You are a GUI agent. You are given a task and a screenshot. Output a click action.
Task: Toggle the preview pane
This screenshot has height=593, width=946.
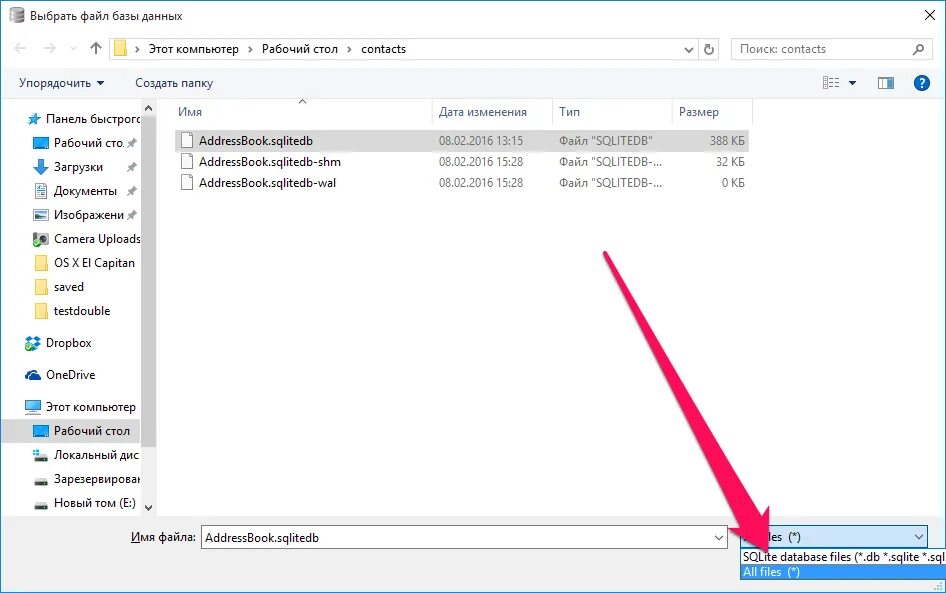886,83
